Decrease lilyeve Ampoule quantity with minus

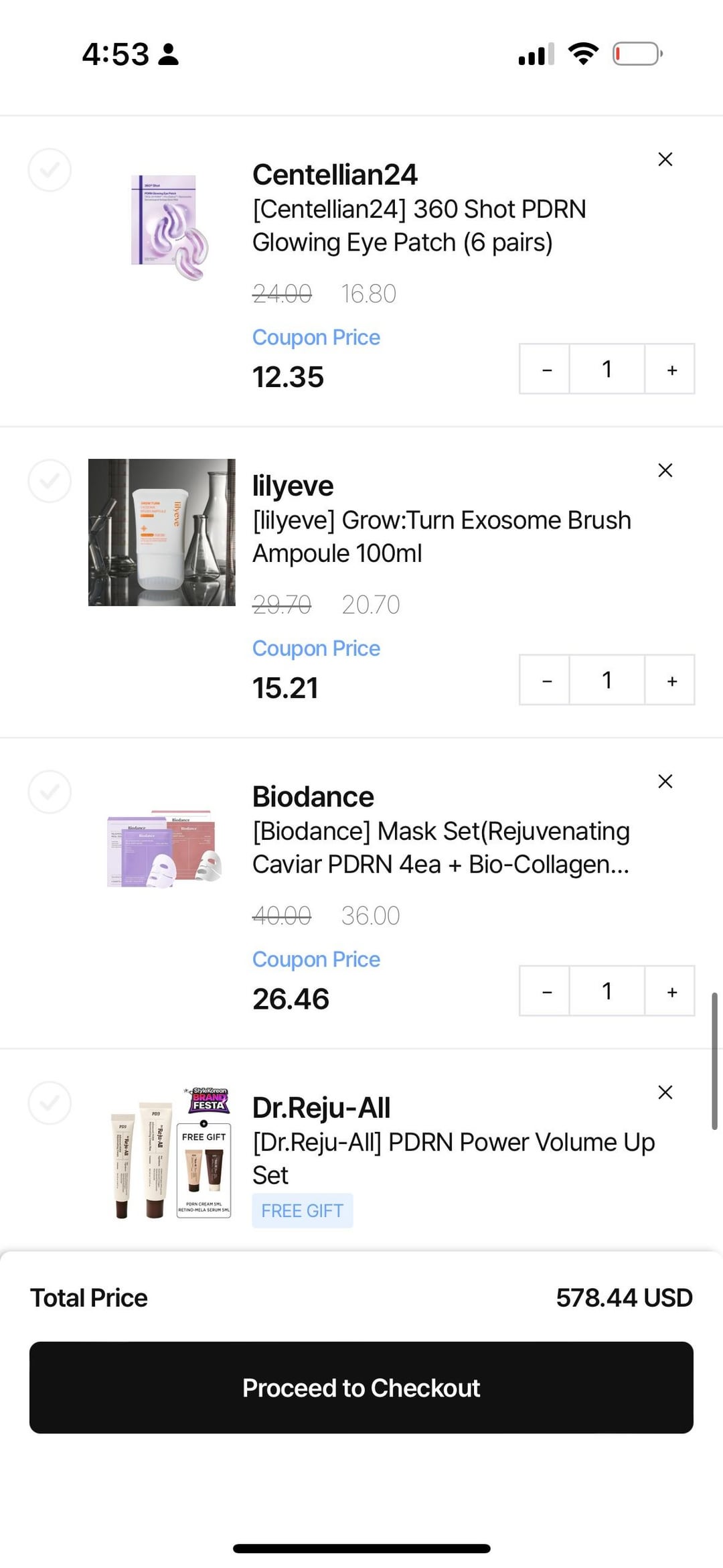click(x=546, y=681)
